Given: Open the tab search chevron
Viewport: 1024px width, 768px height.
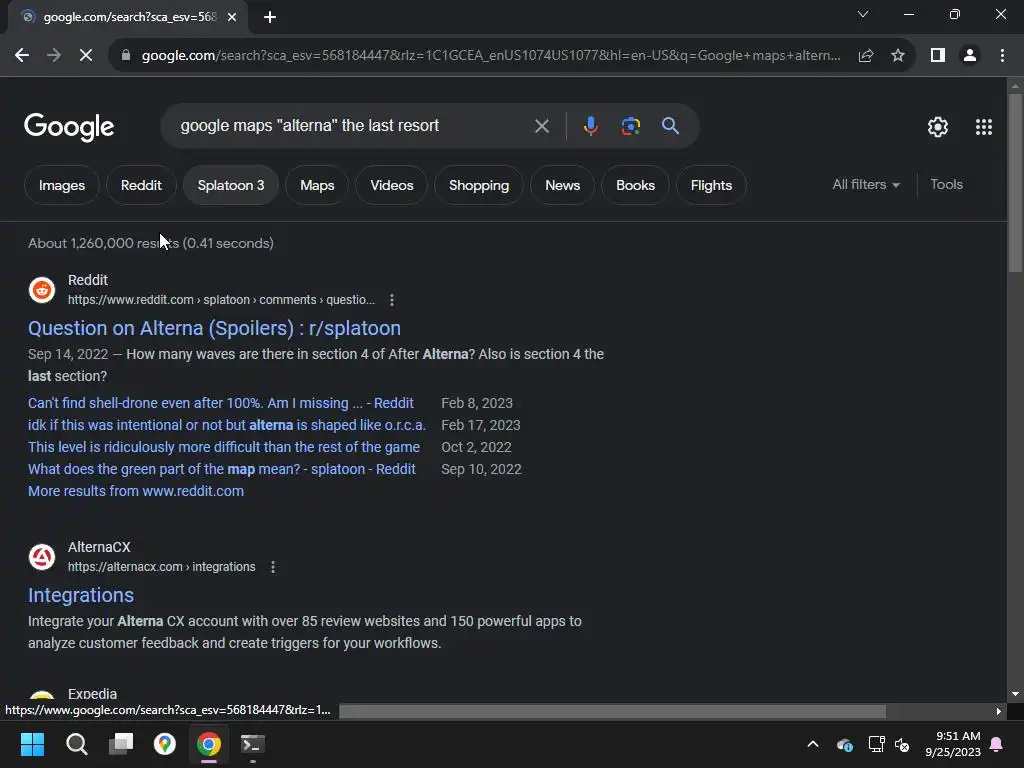Looking at the screenshot, I should [863, 14].
